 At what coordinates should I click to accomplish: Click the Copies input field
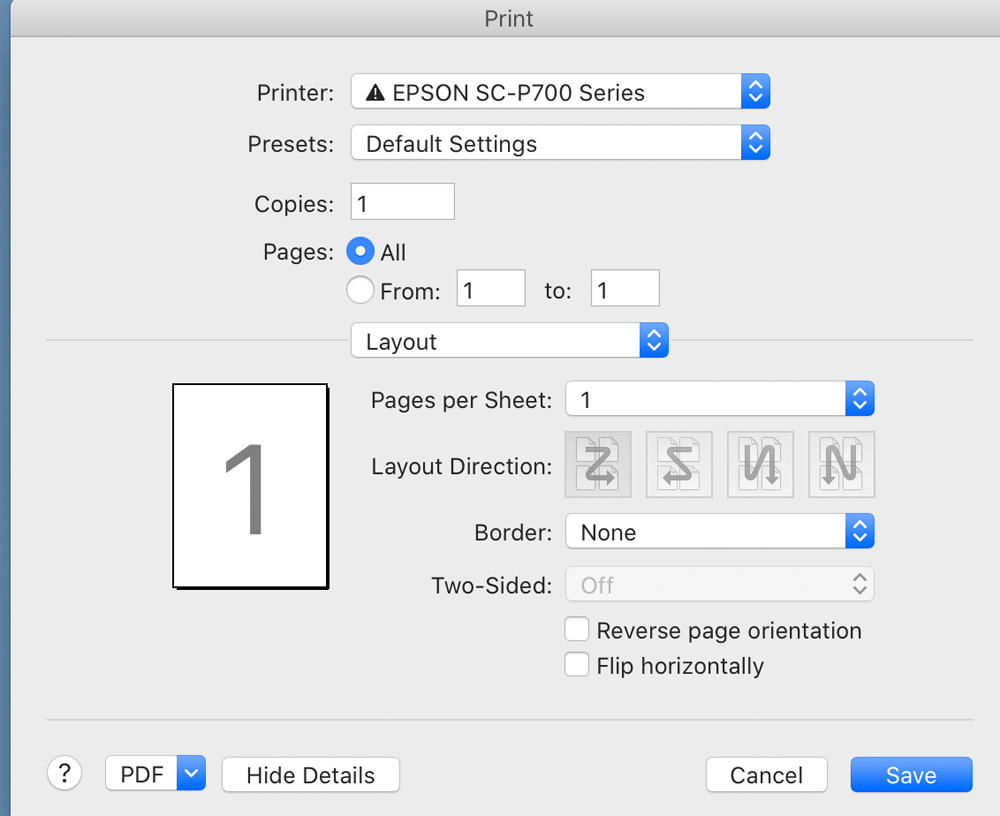(402, 203)
